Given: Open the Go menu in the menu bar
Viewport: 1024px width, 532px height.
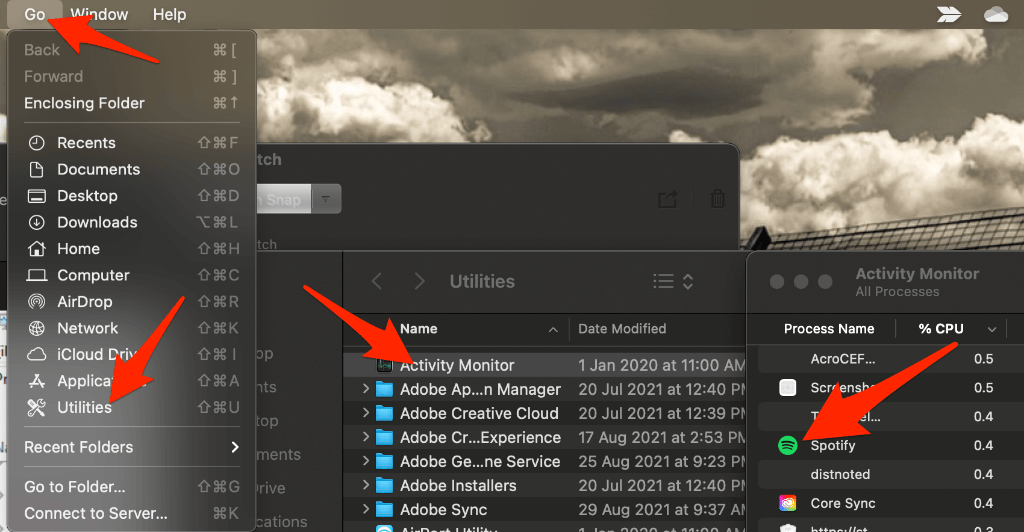Looking at the screenshot, I should (35, 14).
